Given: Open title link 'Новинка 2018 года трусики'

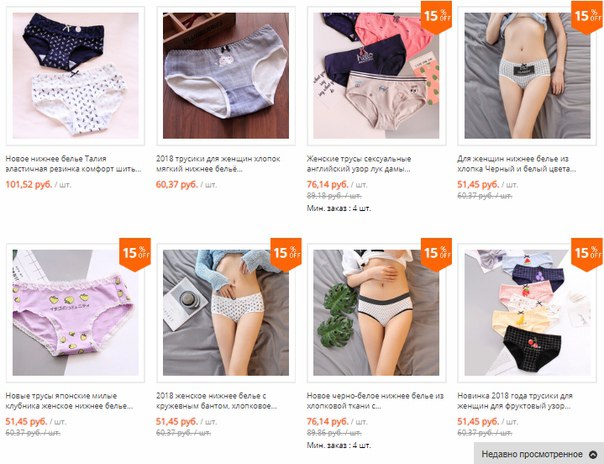Looking at the screenshot, I should 515,401.
